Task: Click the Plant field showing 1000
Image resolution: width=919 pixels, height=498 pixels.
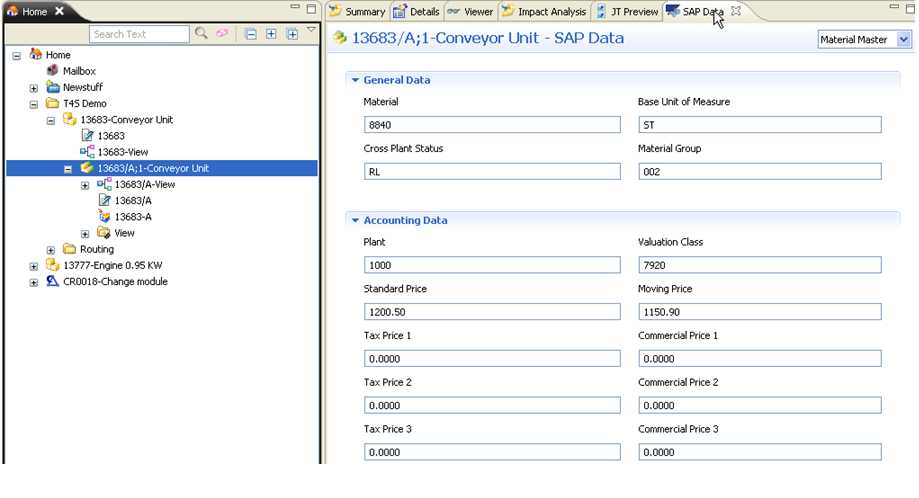Action: pyautogui.click(x=492, y=265)
